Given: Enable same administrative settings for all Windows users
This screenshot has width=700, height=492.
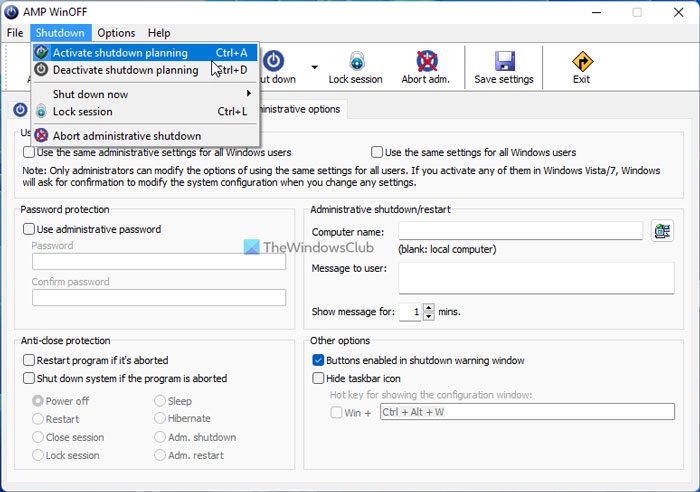Looking at the screenshot, I should [29, 152].
